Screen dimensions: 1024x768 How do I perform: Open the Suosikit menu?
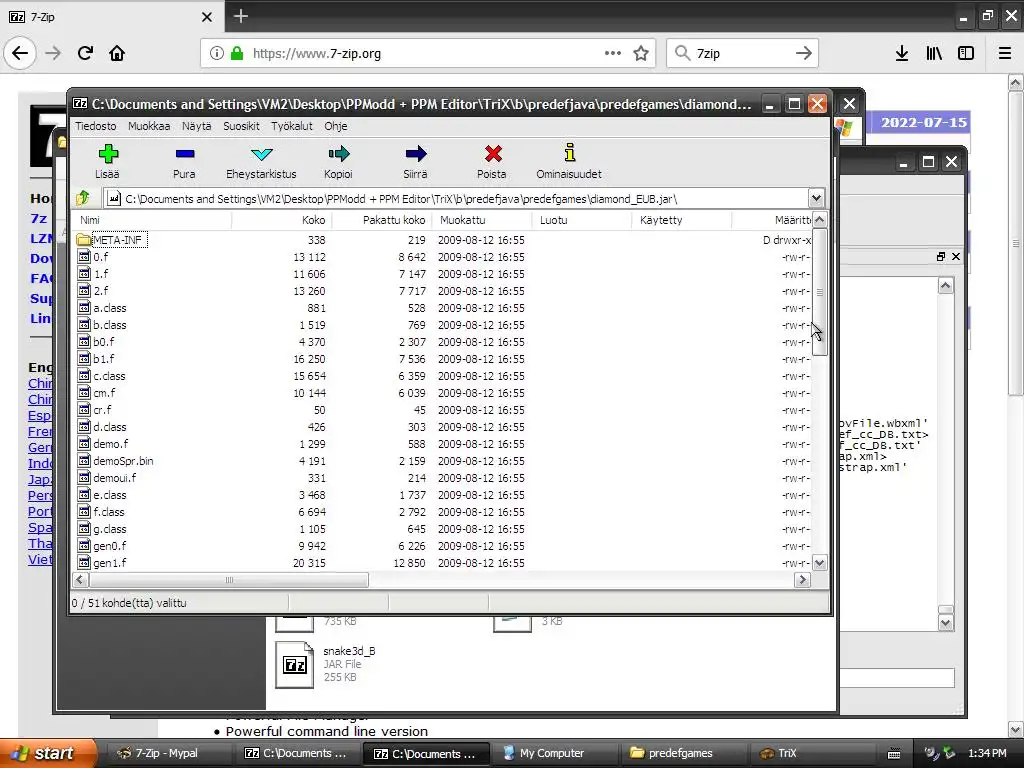[x=241, y=126]
